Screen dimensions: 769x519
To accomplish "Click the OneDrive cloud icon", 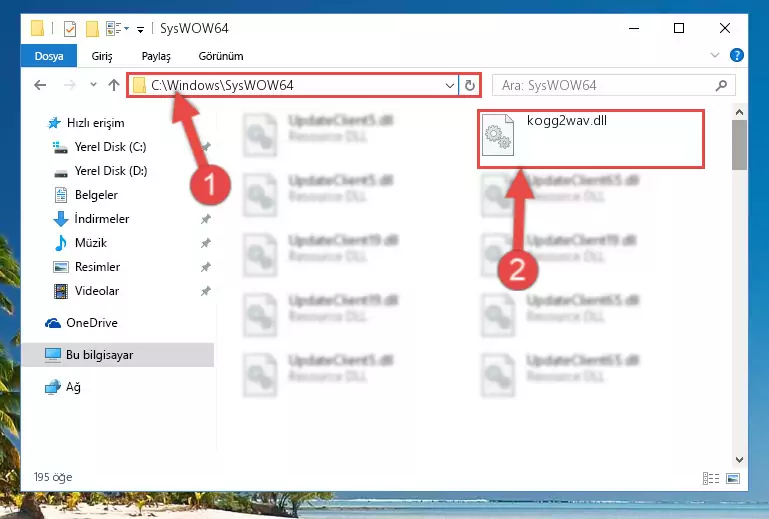I will pyautogui.click(x=53, y=323).
